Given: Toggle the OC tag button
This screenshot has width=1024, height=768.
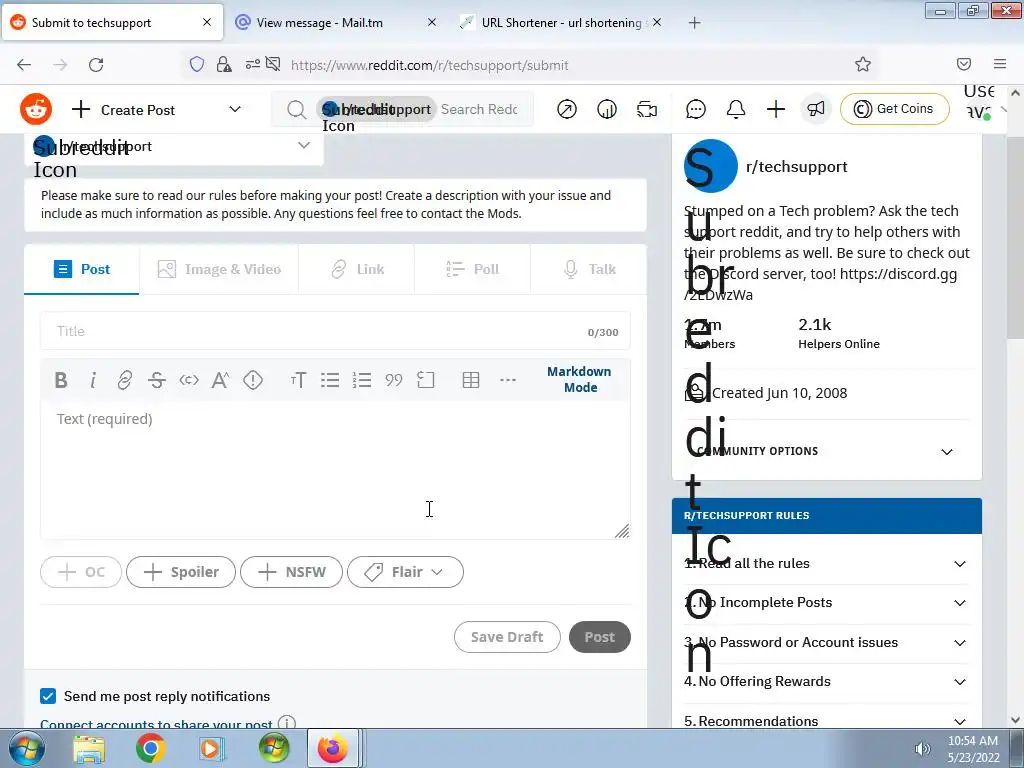Looking at the screenshot, I should point(81,572).
